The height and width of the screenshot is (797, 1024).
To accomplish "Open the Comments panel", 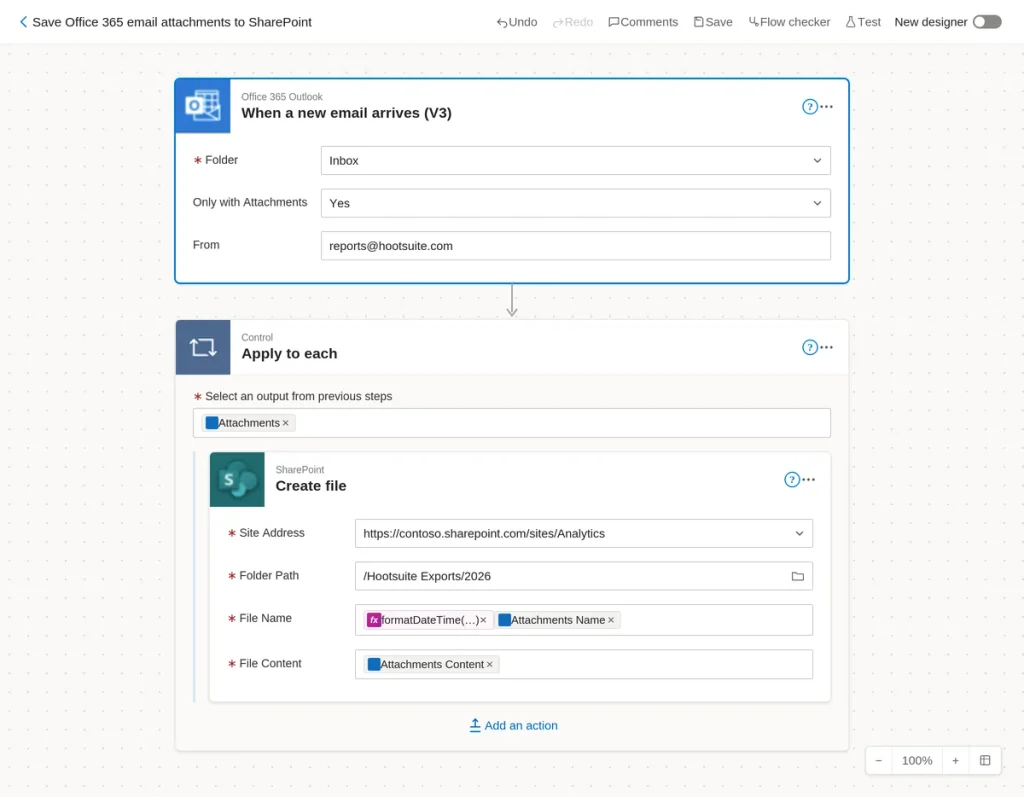I will pyautogui.click(x=643, y=22).
